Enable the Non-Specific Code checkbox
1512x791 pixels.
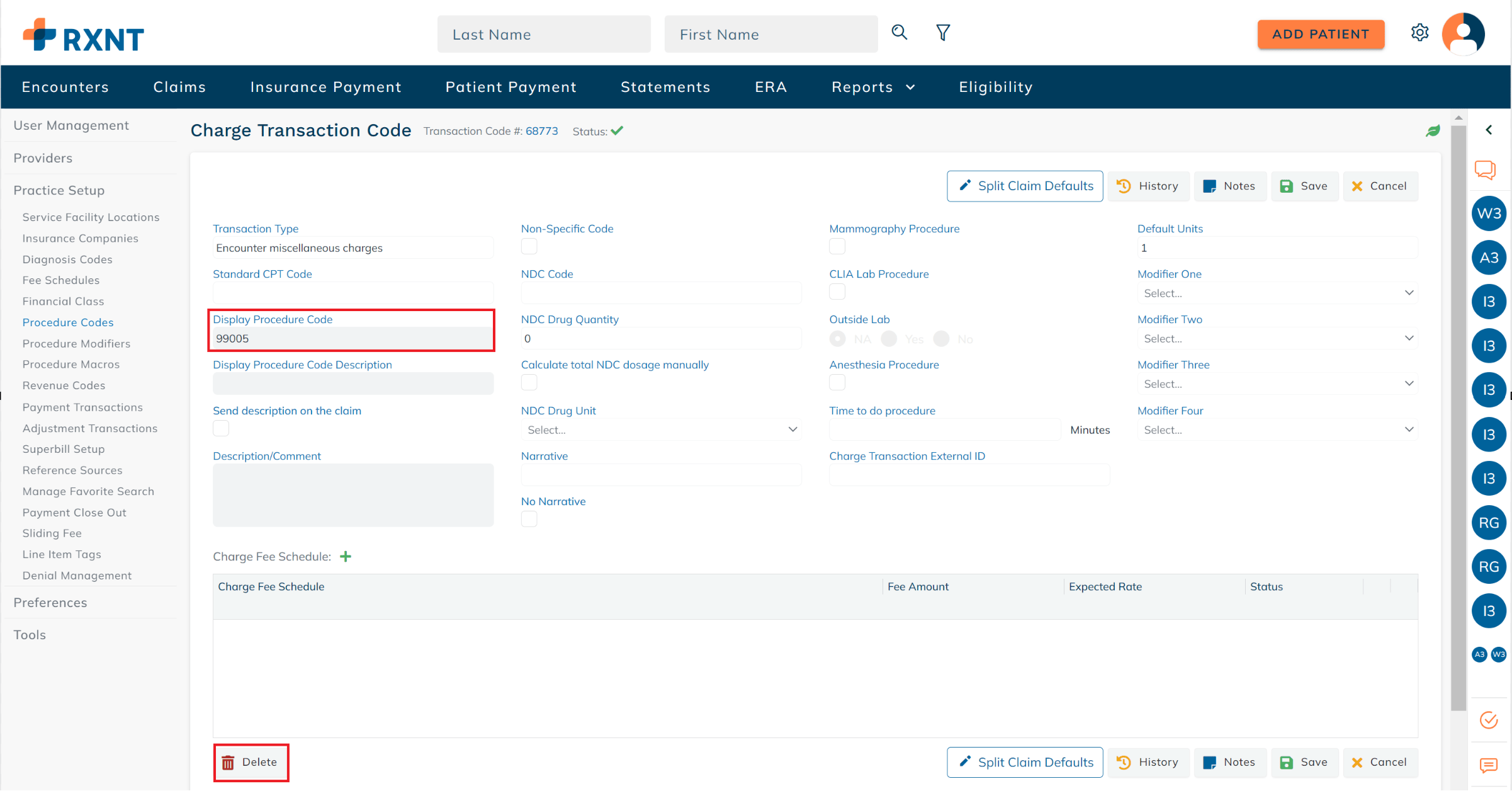[529, 246]
